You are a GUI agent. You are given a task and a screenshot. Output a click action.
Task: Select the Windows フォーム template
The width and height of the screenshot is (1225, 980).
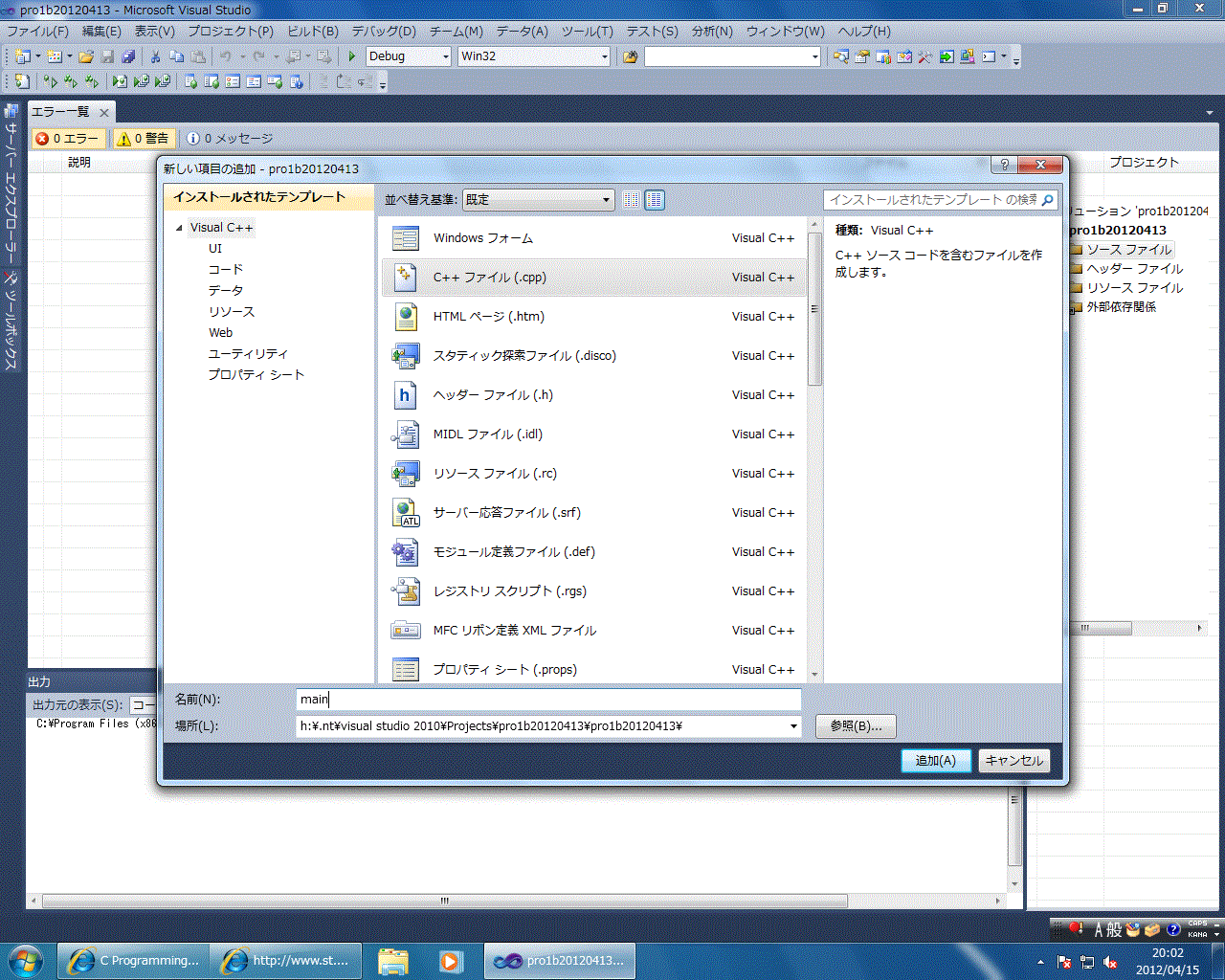click(593, 238)
